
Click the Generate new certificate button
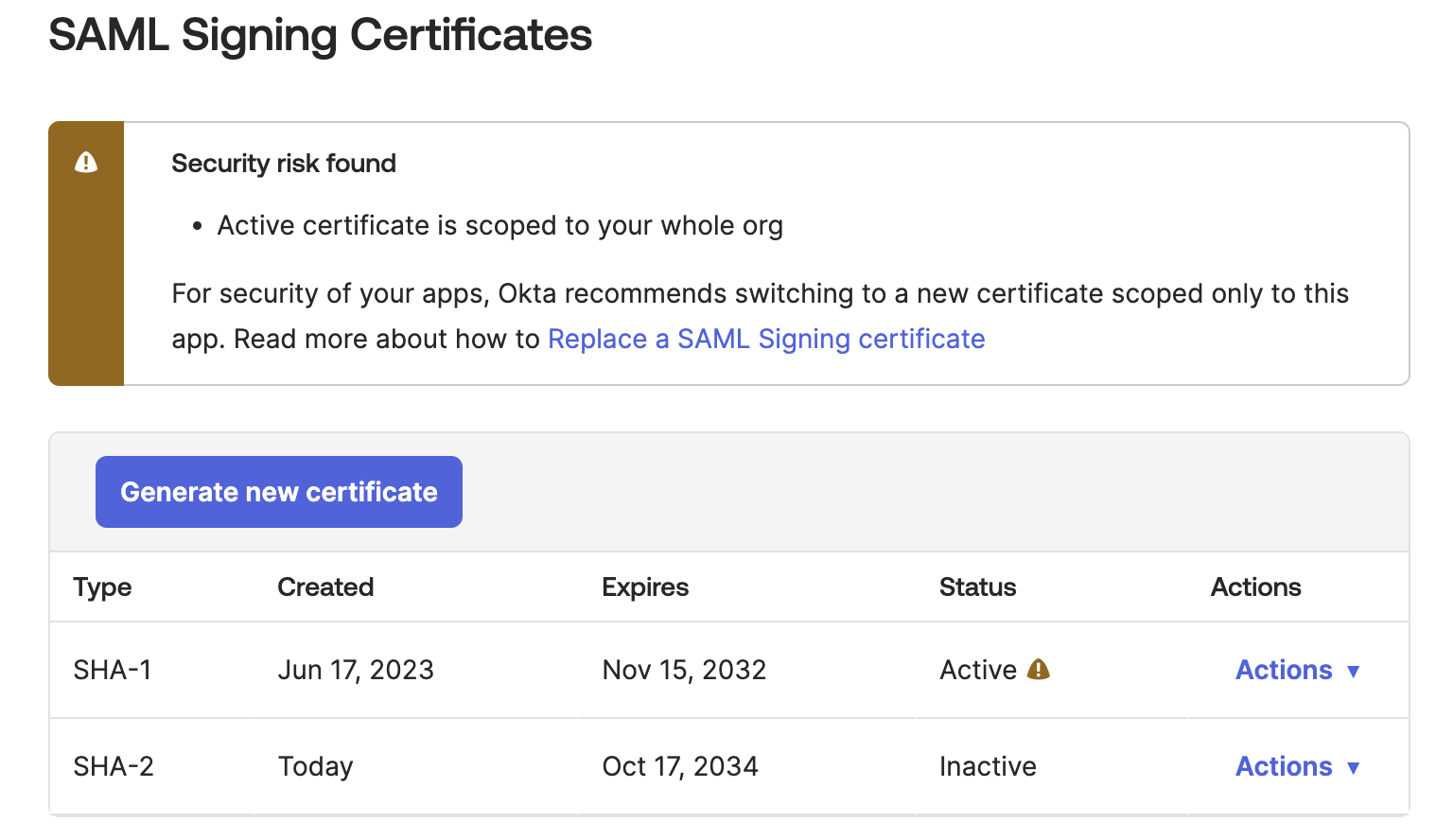click(278, 491)
